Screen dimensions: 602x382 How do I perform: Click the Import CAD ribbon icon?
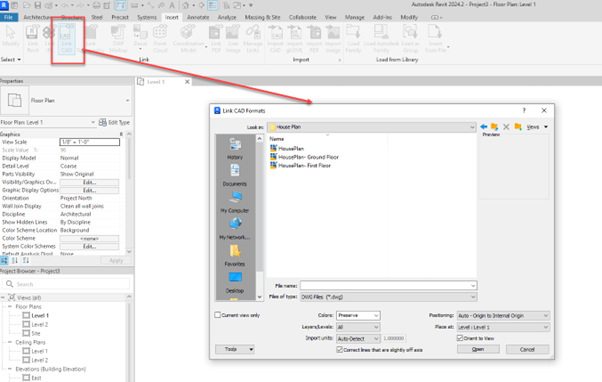(275, 38)
